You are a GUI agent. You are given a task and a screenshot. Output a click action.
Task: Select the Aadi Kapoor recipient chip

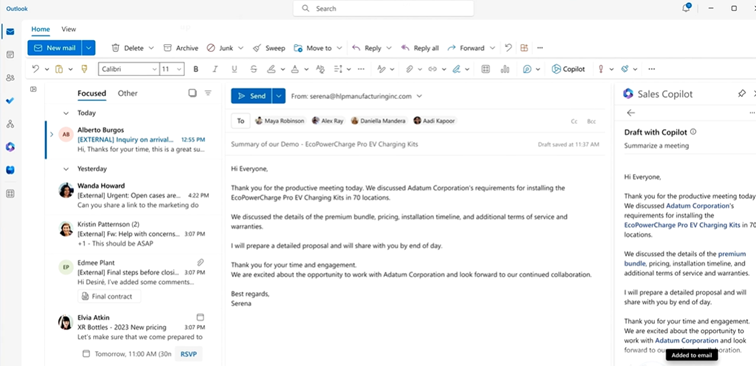point(434,121)
